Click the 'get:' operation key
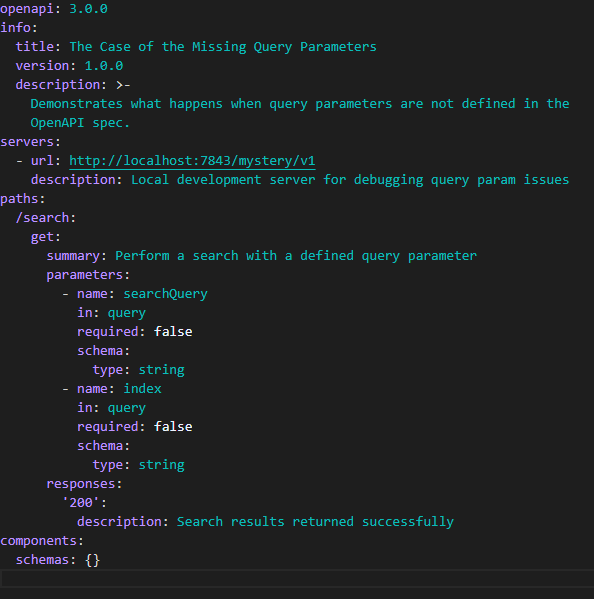The width and height of the screenshot is (594, 599). pyautogui.click(x=45, y=237)
